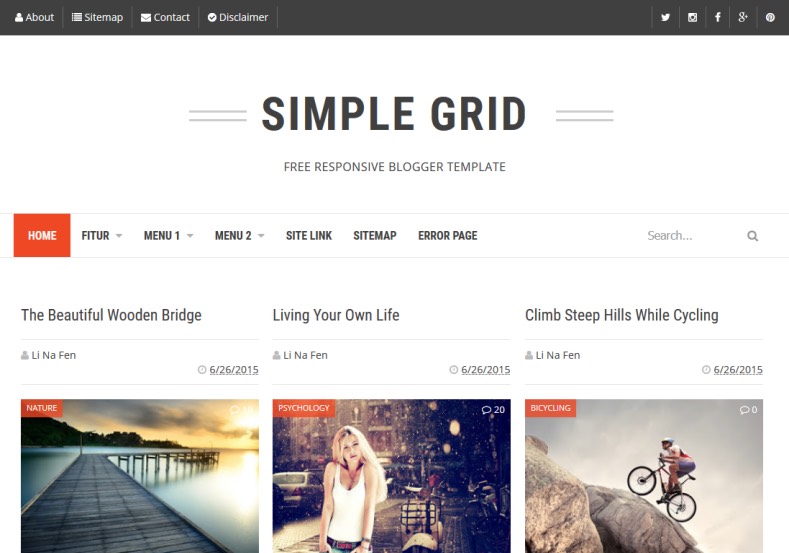Open the Instagram social icon
This screenshot has height=553, width=789.
[692, 17]
